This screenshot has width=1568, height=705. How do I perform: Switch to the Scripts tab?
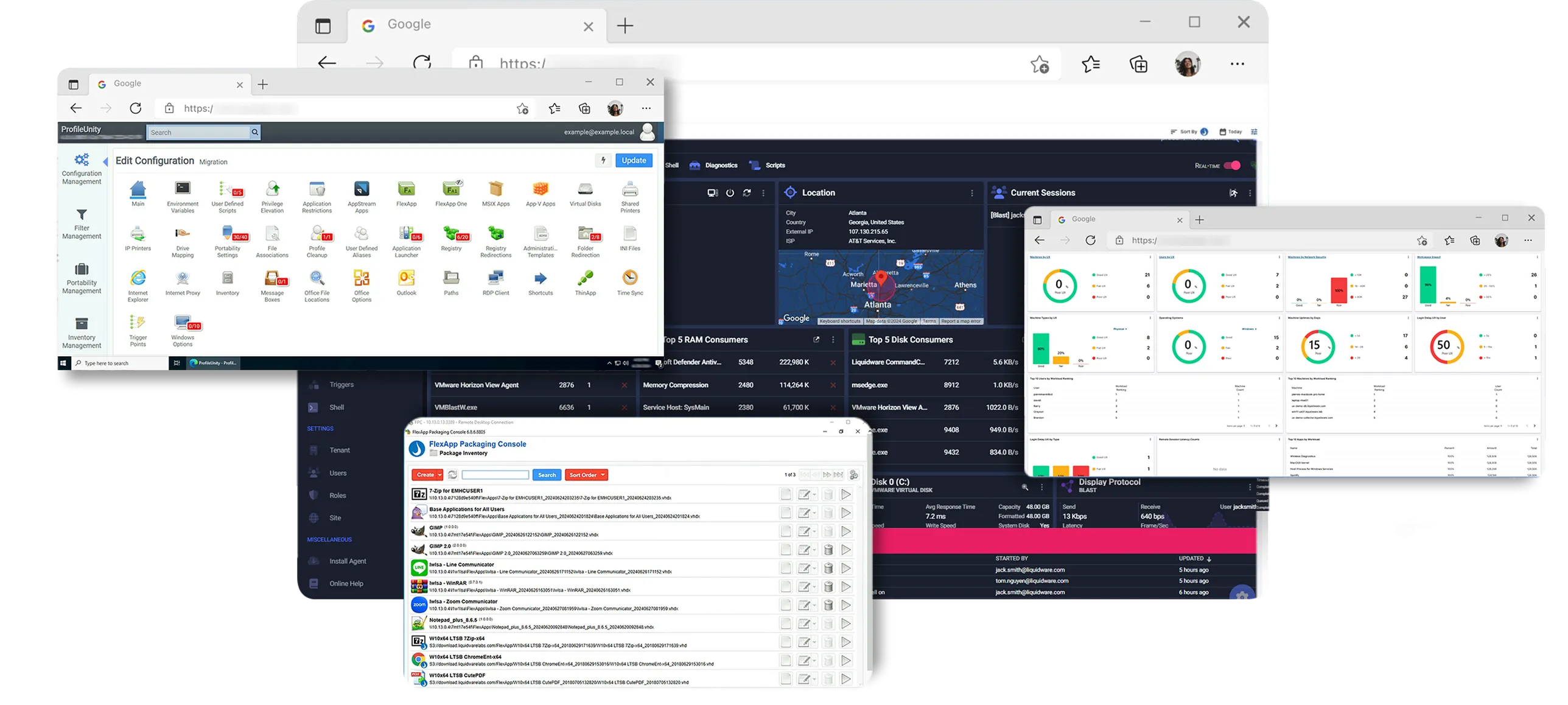pyautogui.click(x=767, y=166)
